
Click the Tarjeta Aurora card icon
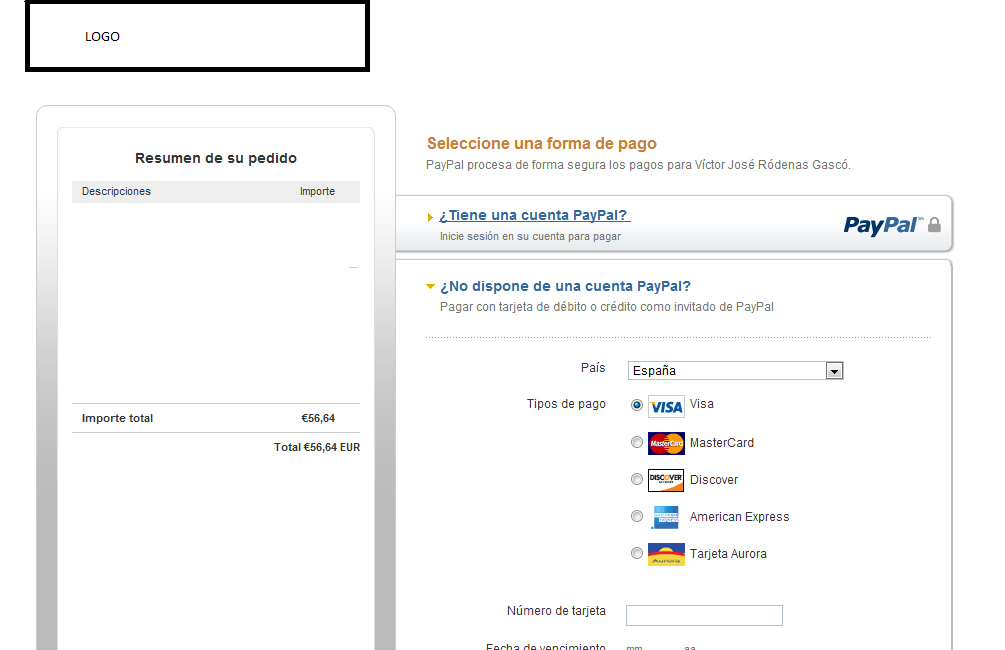click(x=666, y=554)
